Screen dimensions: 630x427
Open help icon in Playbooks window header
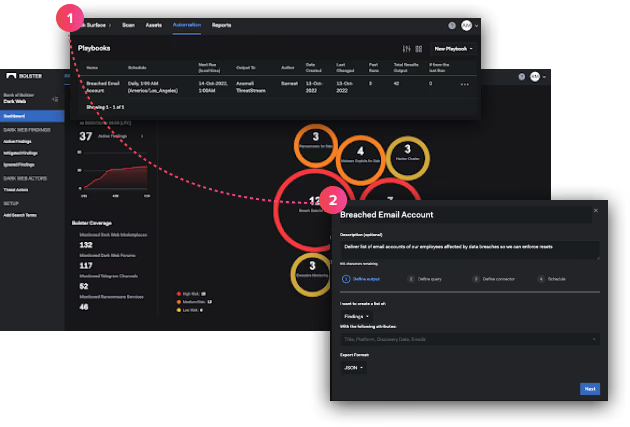pos(452,26)
